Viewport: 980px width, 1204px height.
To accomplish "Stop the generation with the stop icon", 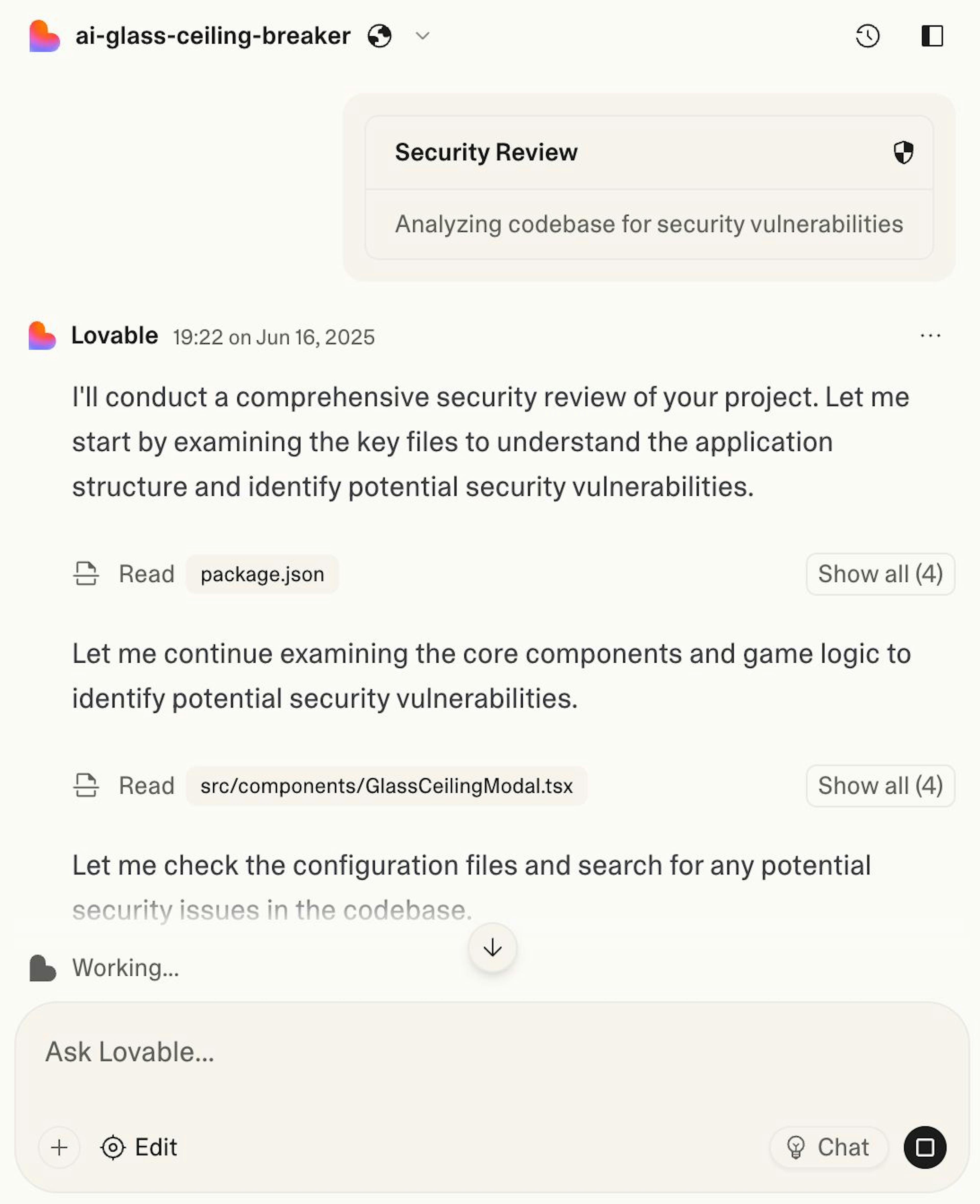I will click(925, 1147).
